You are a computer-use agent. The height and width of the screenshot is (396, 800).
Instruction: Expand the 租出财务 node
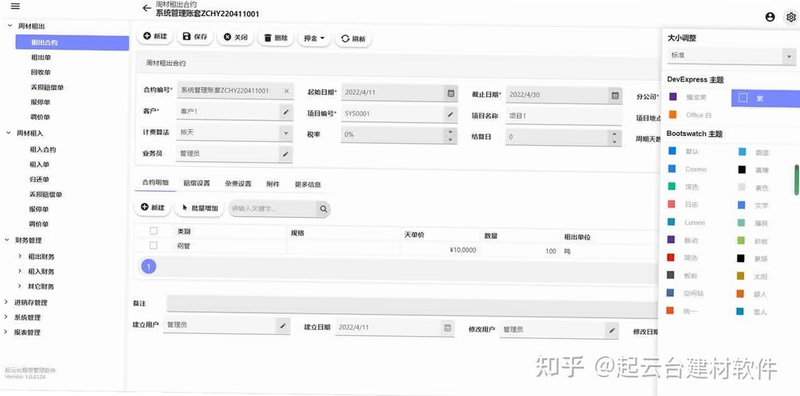(20, 256)
